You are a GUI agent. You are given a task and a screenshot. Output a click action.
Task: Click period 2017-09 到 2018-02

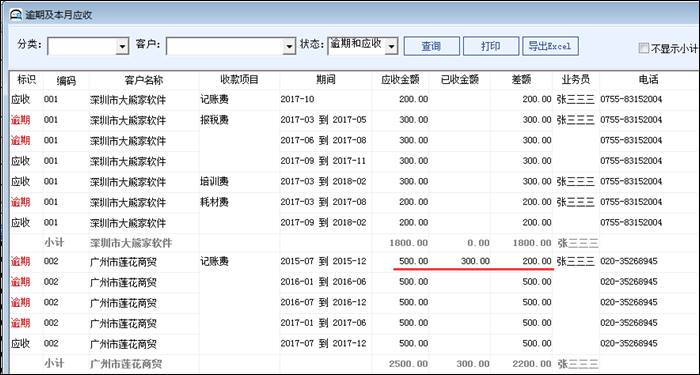[x=323, y=222]
